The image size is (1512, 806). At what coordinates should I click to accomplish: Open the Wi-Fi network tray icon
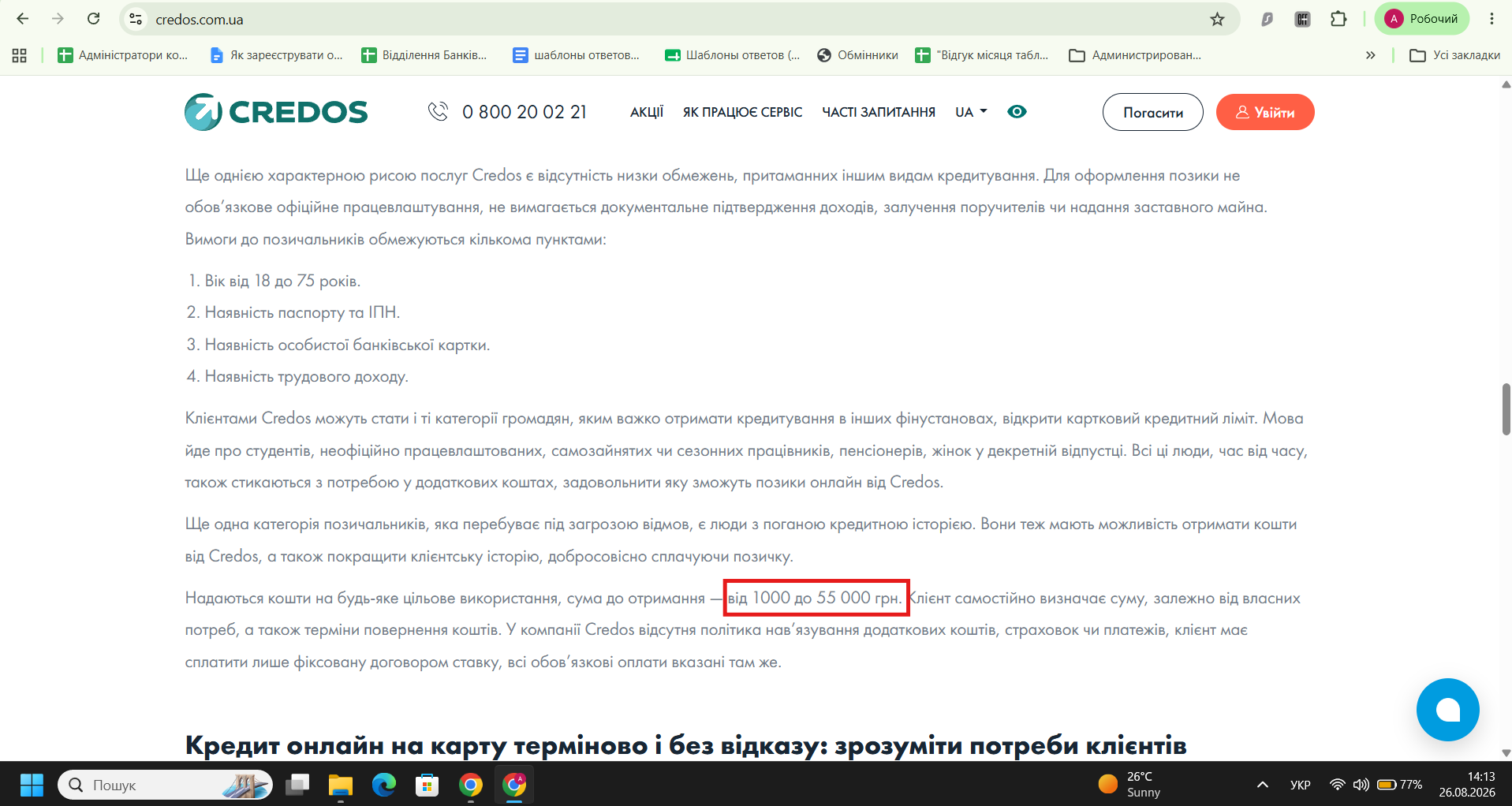(1337, 785)
